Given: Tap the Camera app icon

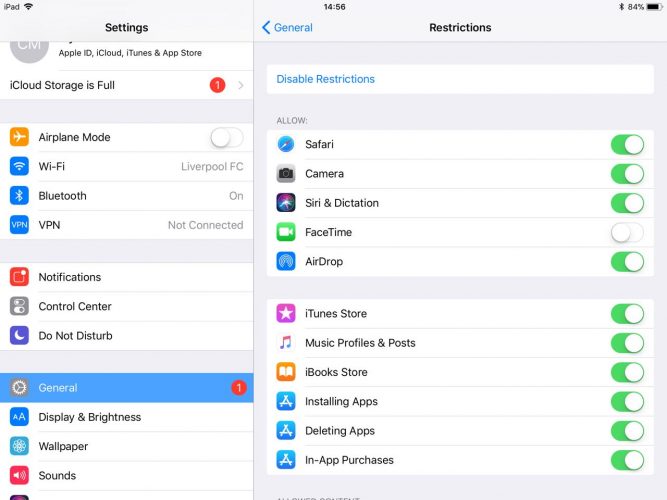Looking at the screenshot, I should 286,174.
